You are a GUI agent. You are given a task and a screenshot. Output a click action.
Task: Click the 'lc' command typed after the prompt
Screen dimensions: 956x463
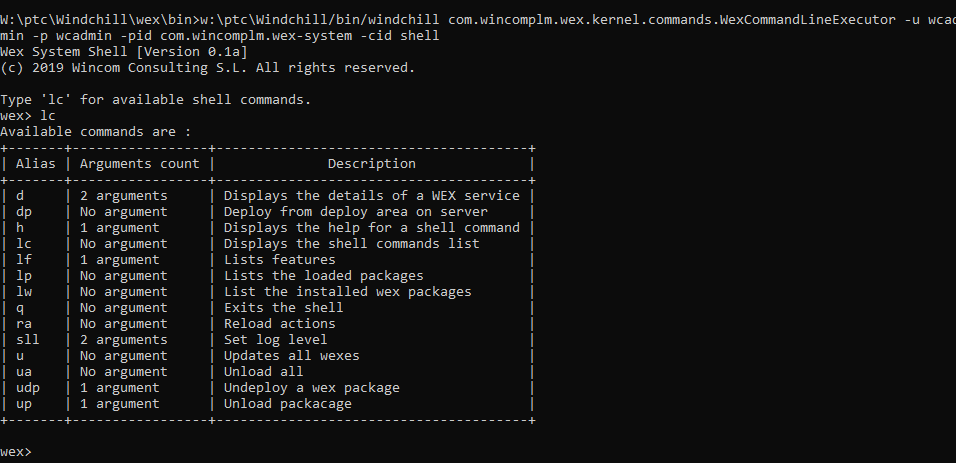click(x=48, y=116)
